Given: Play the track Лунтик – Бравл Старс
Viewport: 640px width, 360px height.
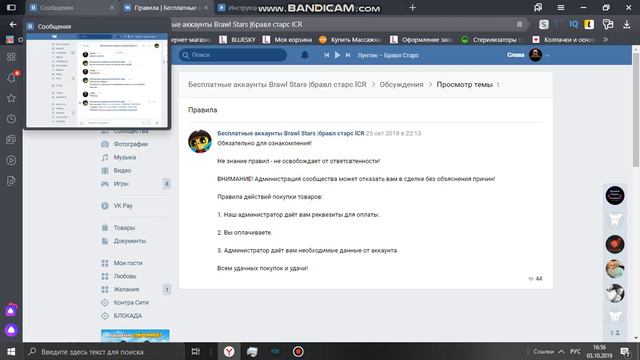Looking at the screenshot, I should [337, 55].
